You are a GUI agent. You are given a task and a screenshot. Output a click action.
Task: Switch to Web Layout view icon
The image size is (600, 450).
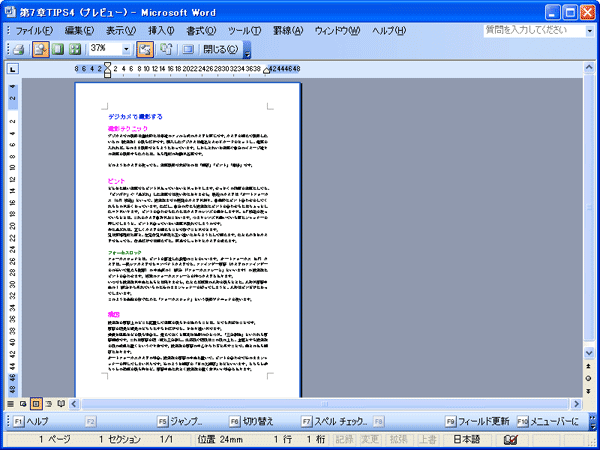tap(23, 404)
